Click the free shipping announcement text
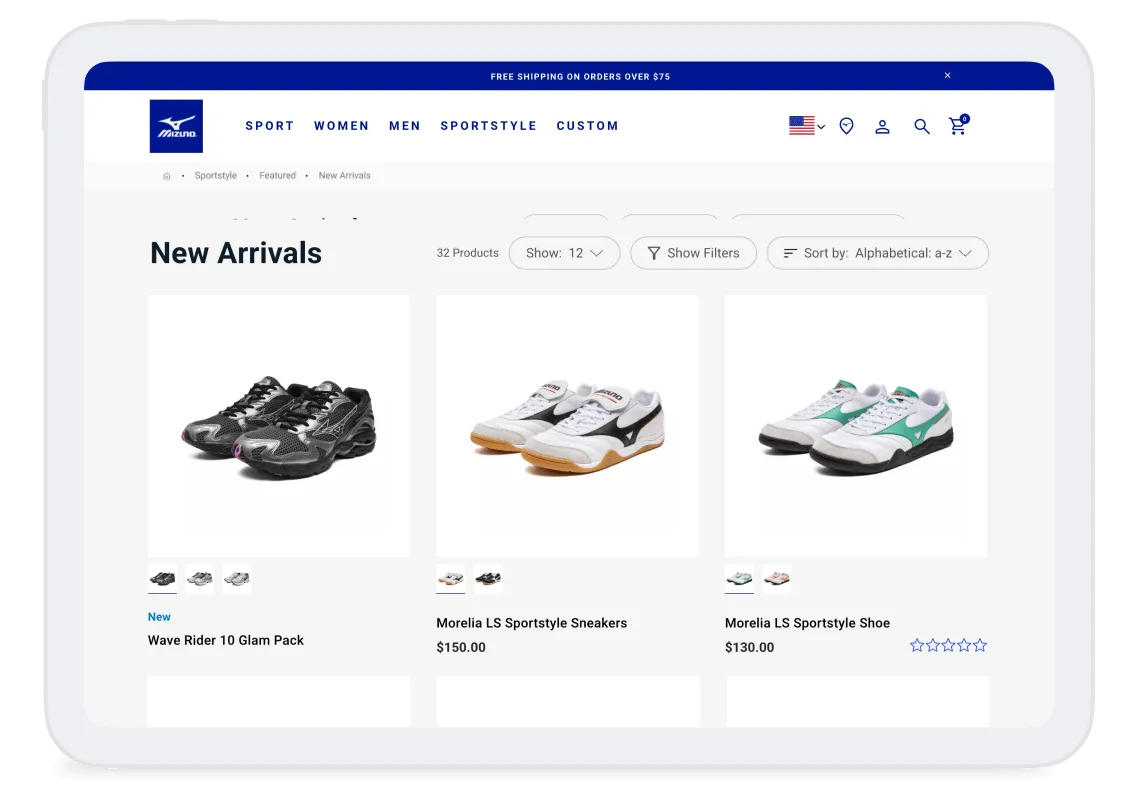The width and height of the screenshot is (1139, 803). (x=580, y=76)
